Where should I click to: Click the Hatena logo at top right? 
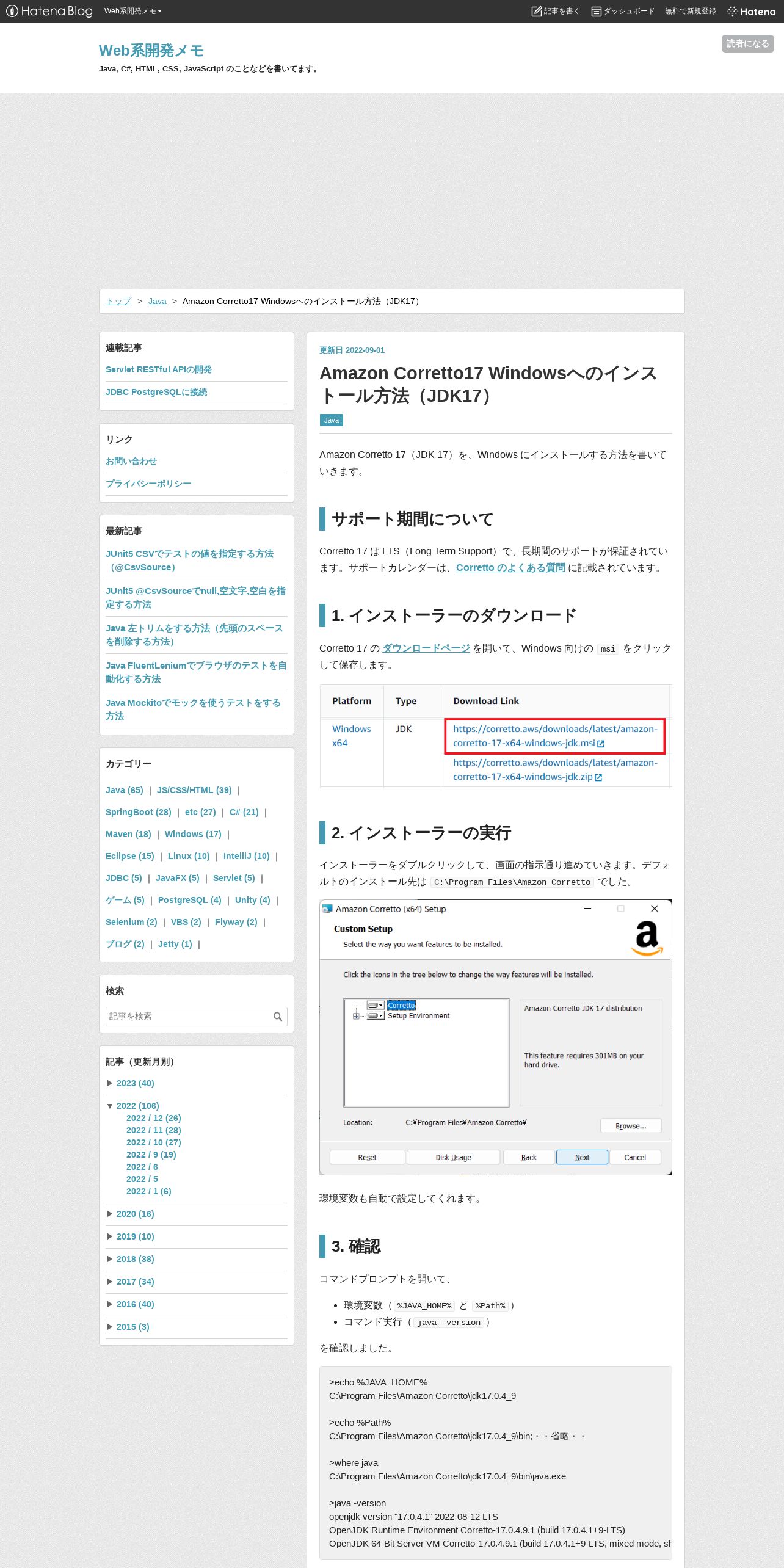click(x=752, y=11)
